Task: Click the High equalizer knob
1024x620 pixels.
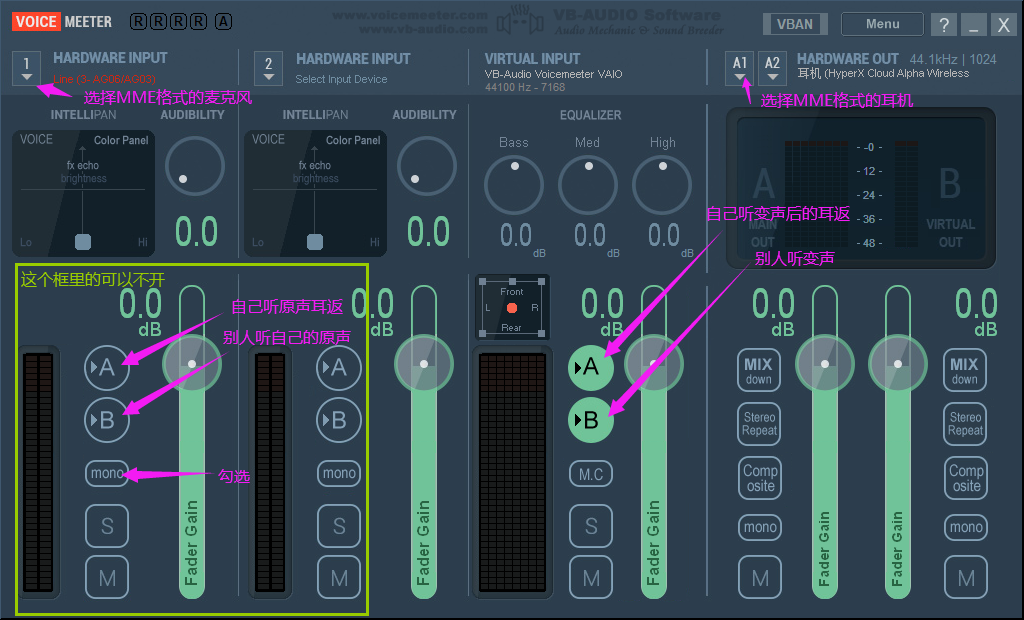Action: click(662, 186)
